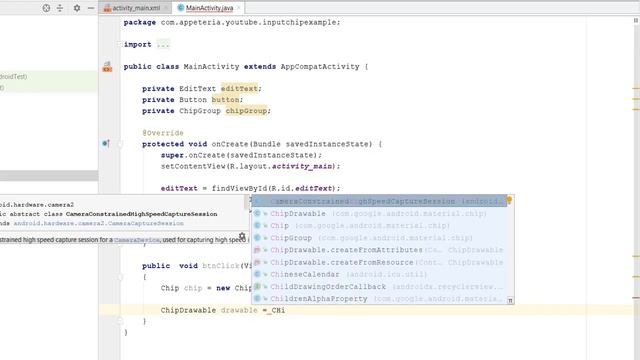Place cursor after 'CHi' on the ChipDrawable line
Image resolution: width=640 pixels, height=360 pixels.
285,310
